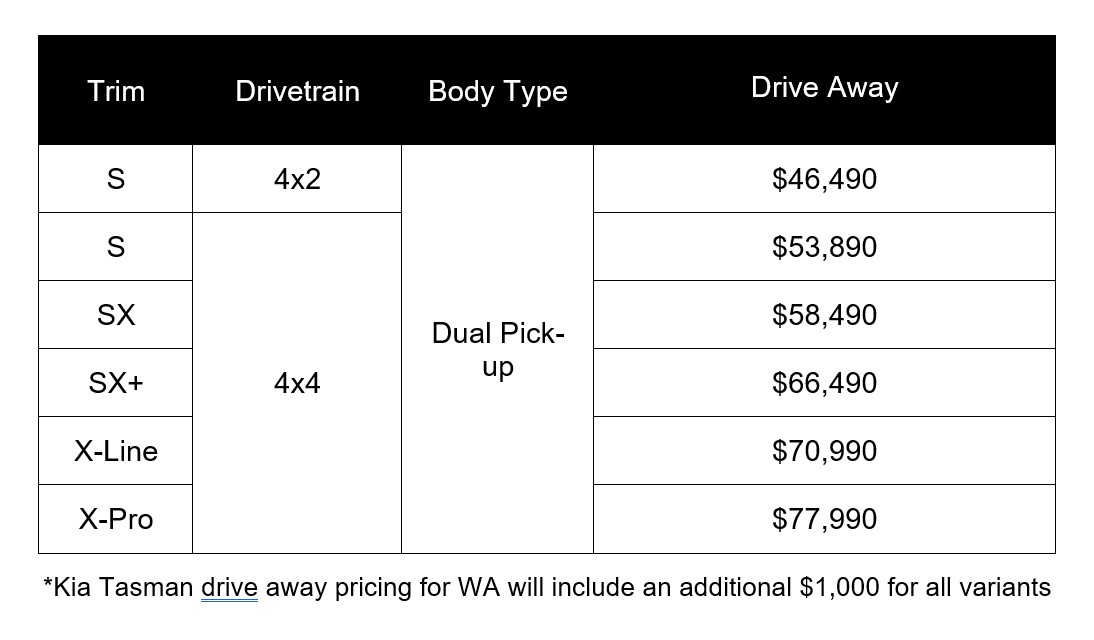1094x640 pixels.
Task: Click the 4x2 drivetrain cell
Action: pos(297,179)
